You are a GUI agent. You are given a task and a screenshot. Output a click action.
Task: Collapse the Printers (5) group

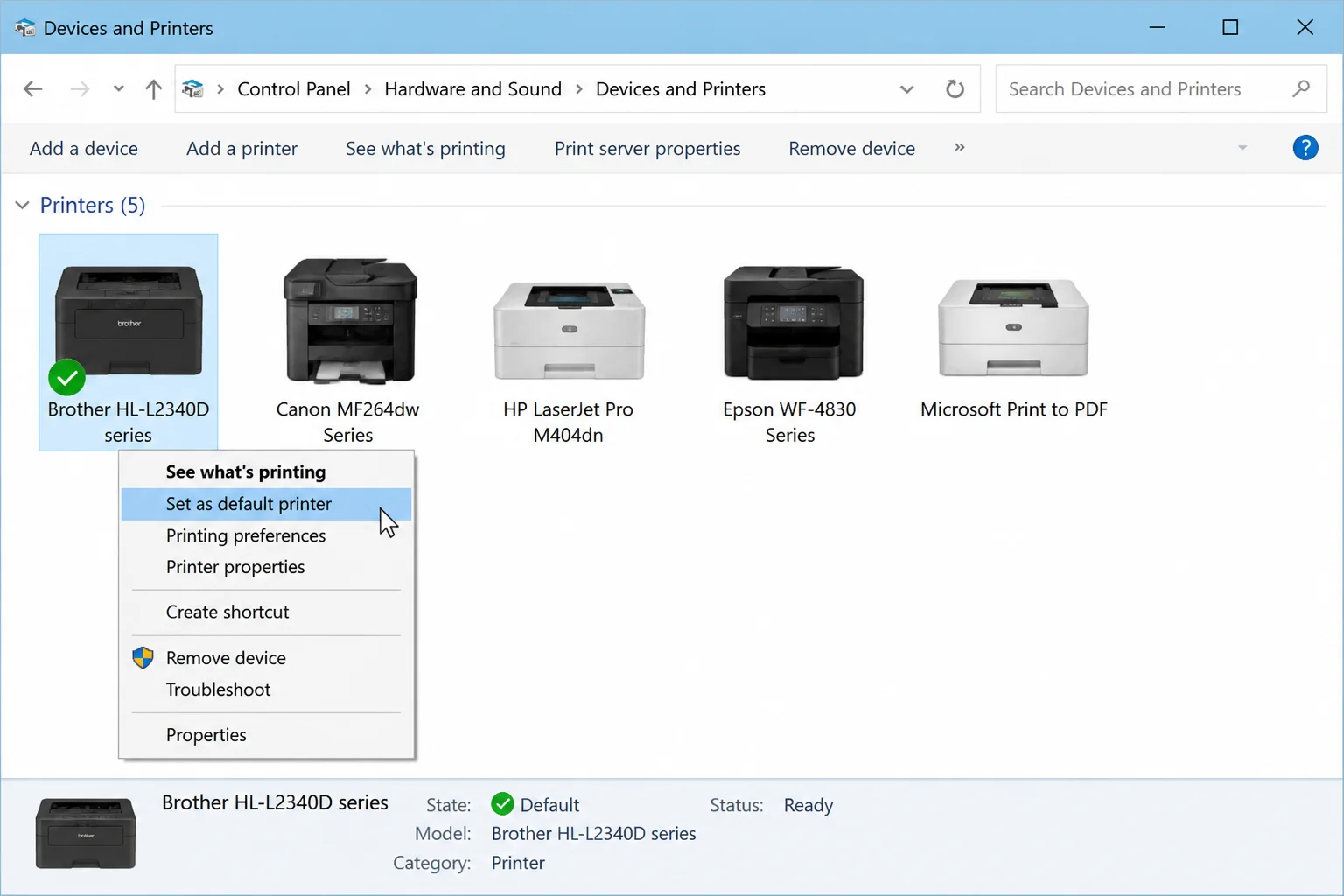click(22, 205)
